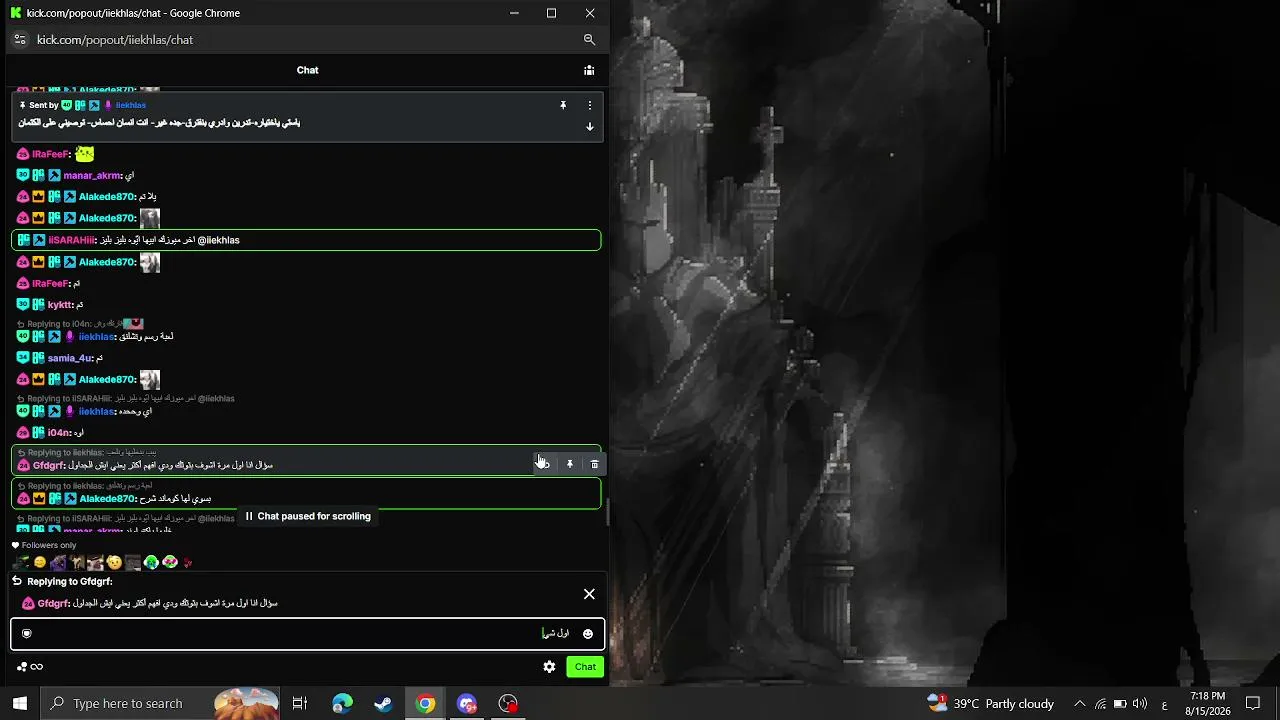Insert the yellow smiling emote from quick row
The image size is (1280, 720).
pyautogui.click(x=40, y=563)
